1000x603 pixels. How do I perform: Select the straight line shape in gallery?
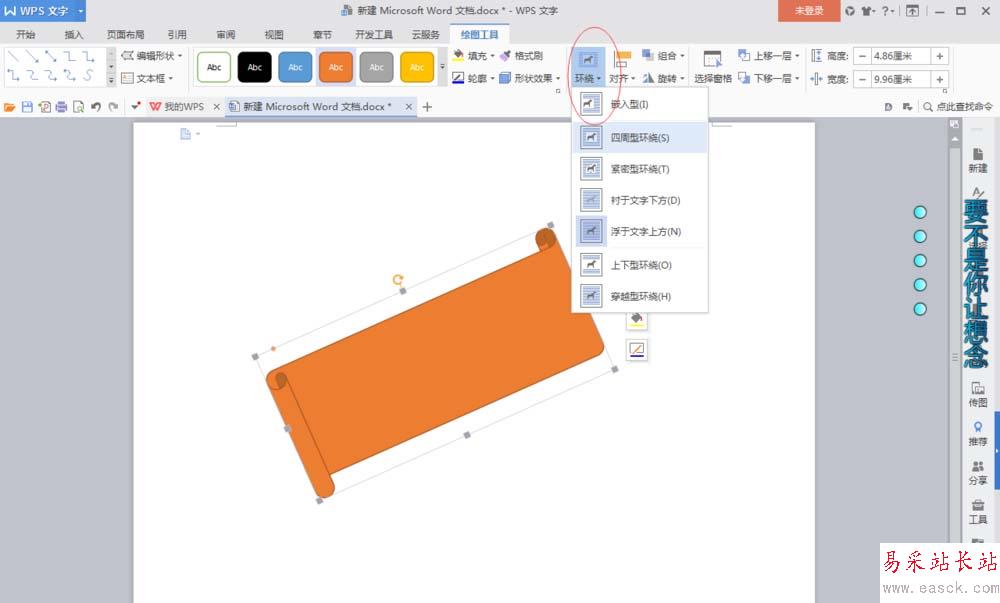point(13,57)
